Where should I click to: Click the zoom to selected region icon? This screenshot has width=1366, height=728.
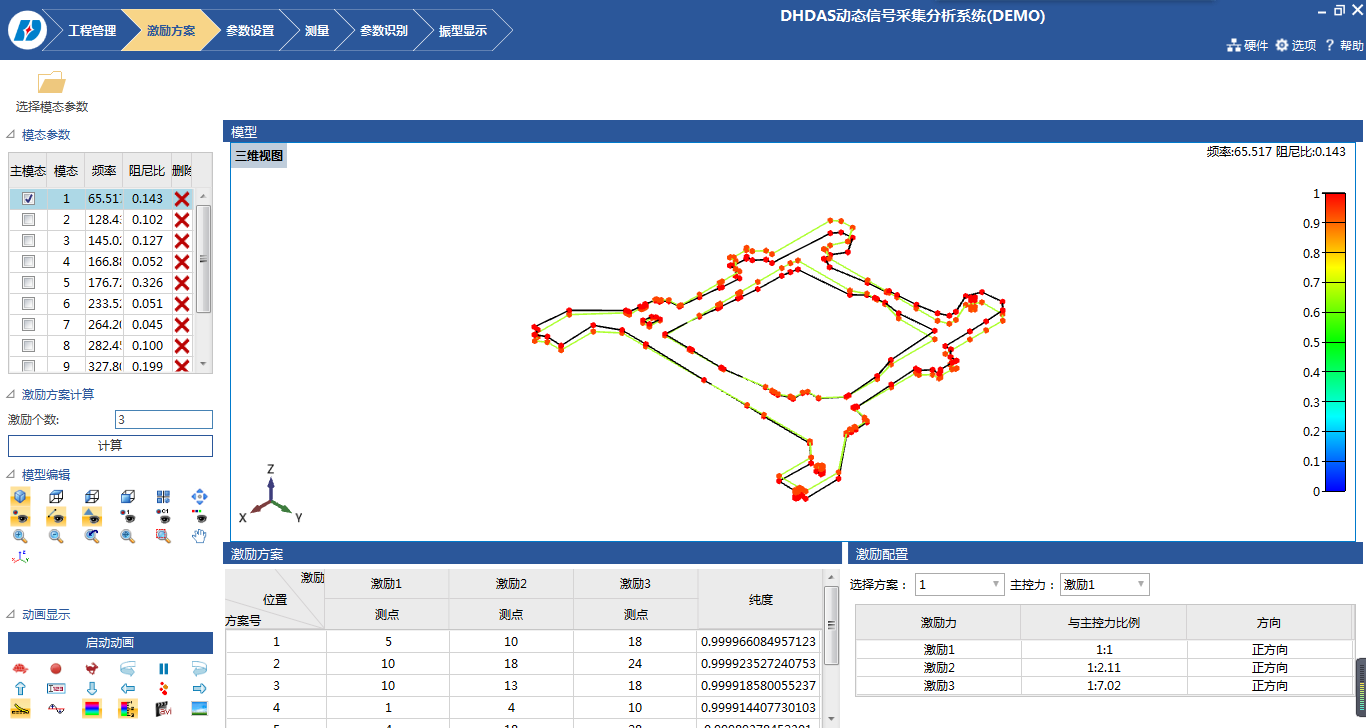point(163,536)
